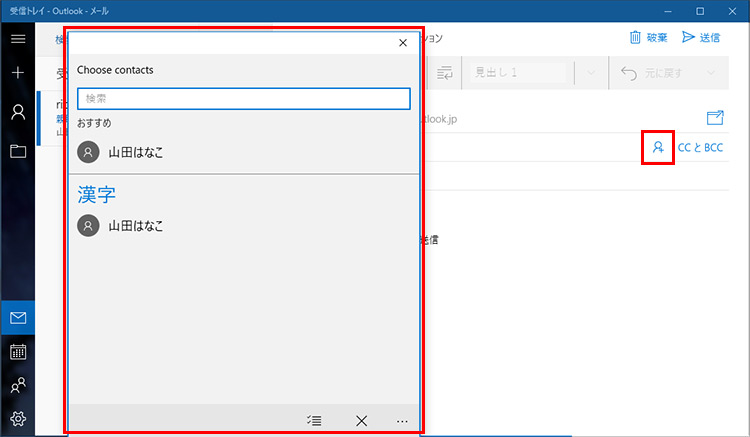
Task: Open the hamburger navigation menu
Action: coord(17,38)
